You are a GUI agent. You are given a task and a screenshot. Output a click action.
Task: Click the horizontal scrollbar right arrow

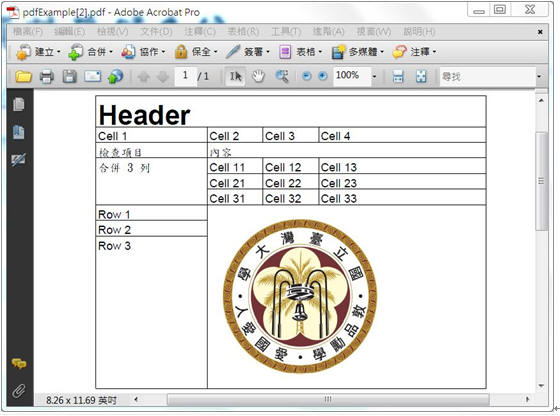528,399
